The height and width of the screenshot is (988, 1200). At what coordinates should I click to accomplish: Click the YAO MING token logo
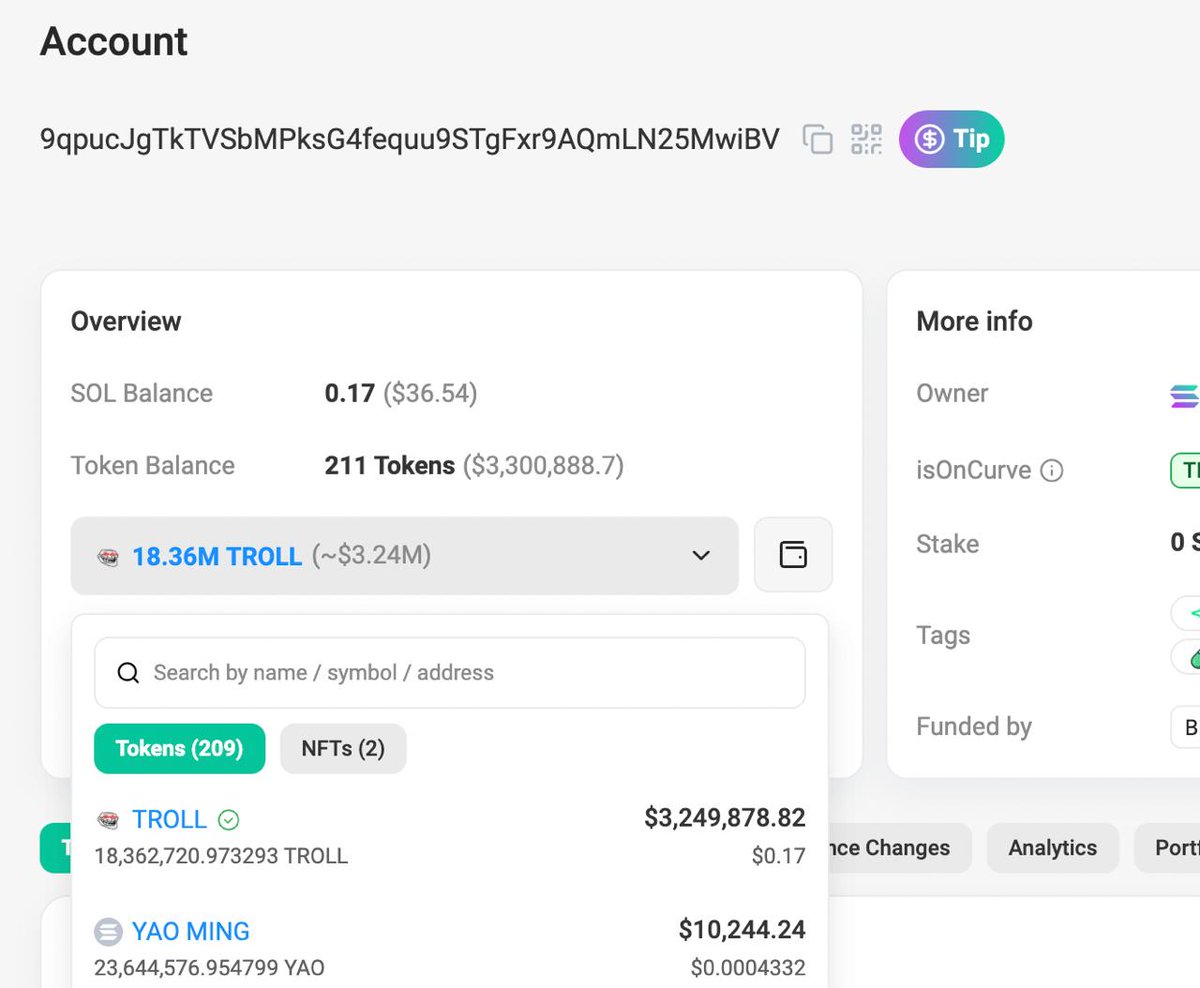click(108, 932)
